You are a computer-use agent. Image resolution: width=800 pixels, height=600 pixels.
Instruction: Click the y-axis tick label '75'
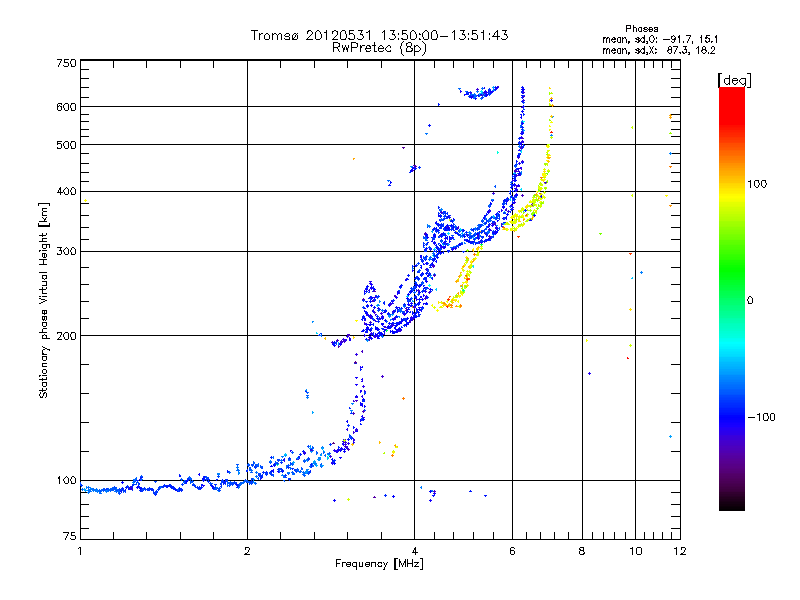[x=70, y=536]
